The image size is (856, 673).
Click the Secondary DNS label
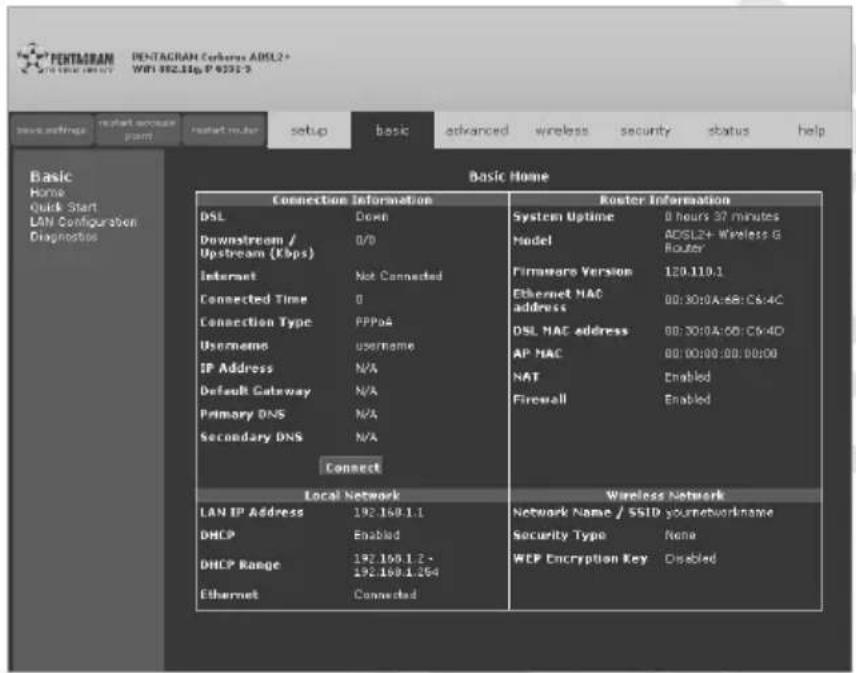pyautogui.click(x=251, y=437)
